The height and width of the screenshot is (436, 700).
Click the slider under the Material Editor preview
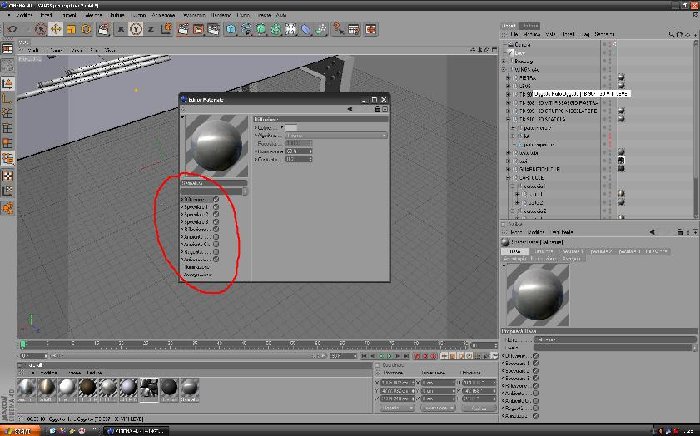214,191
